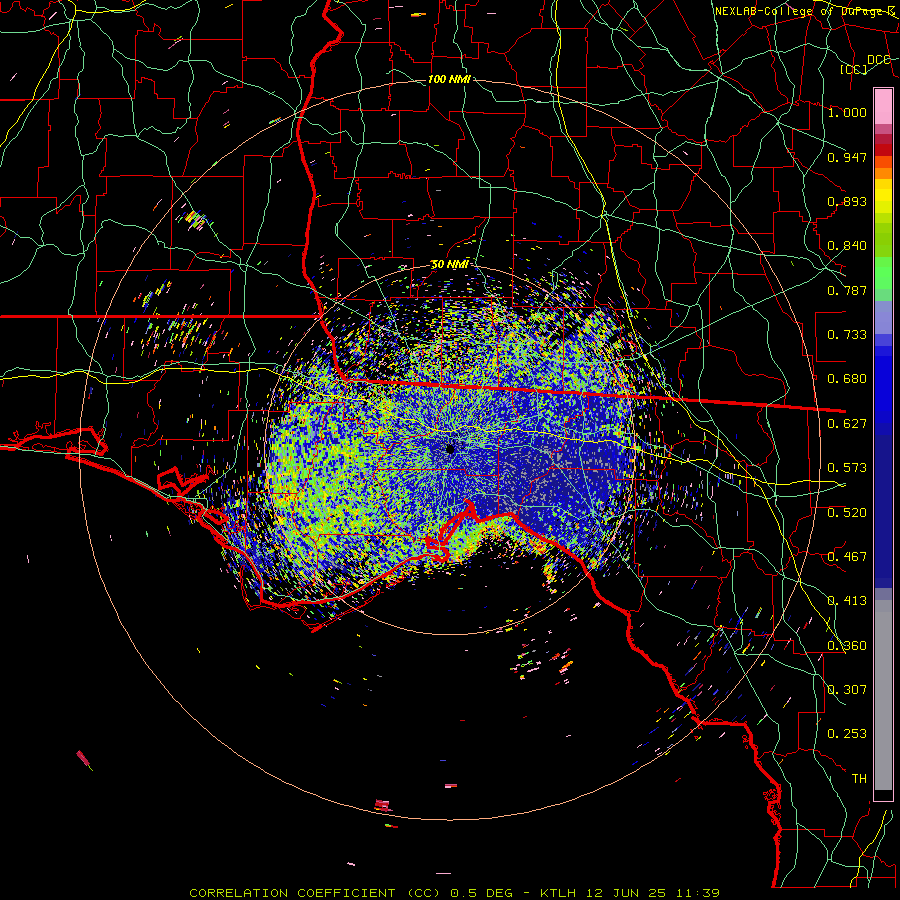Select the pink top segment of the color bar
This screenshot has height=900, width=900.
(x=883, y=106)
